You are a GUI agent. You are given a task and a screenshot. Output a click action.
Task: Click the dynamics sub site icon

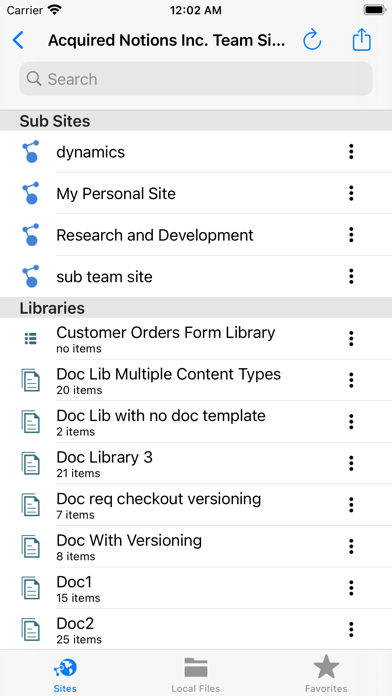[x=31, y=152]
